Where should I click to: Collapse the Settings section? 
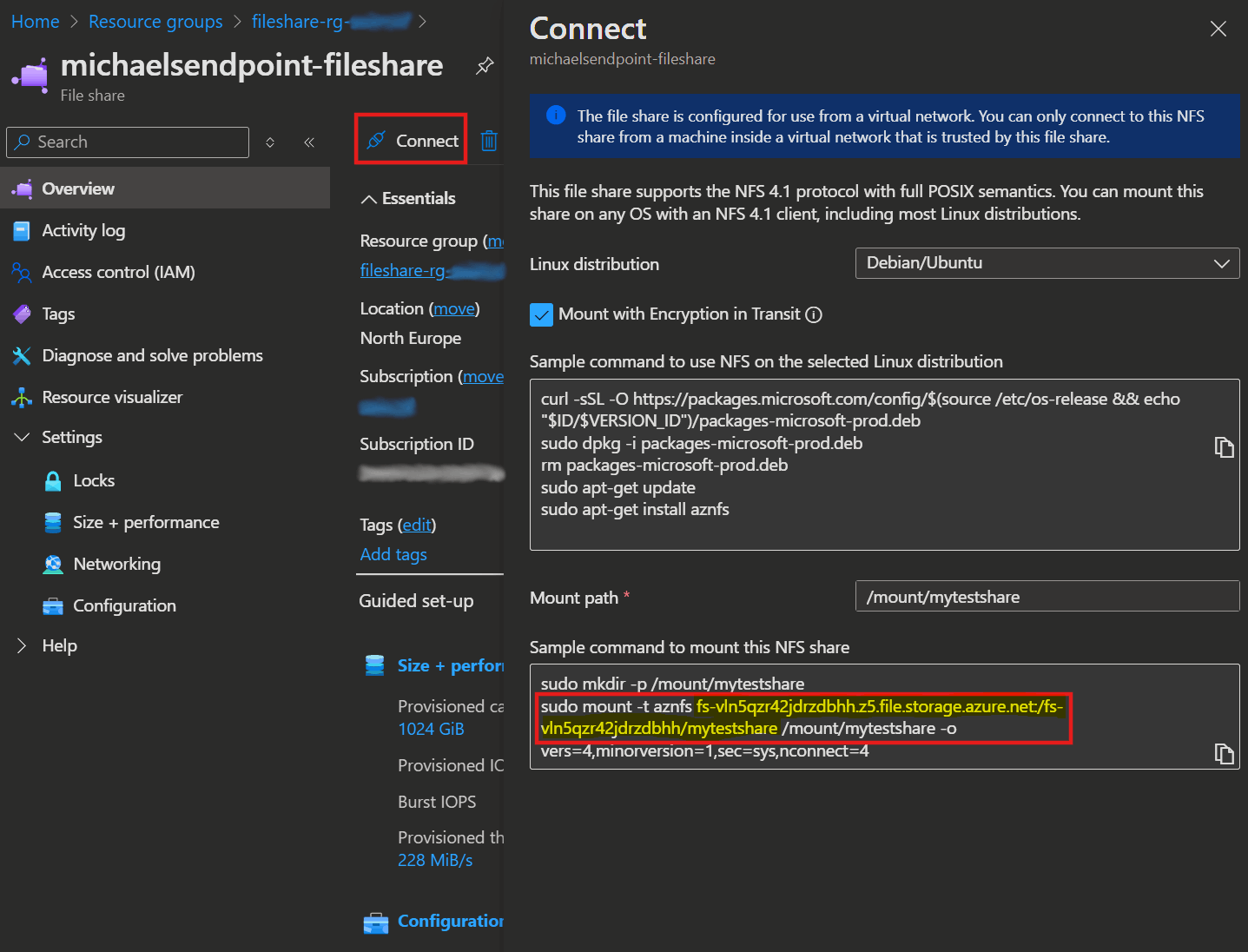(x=22, y=437)
